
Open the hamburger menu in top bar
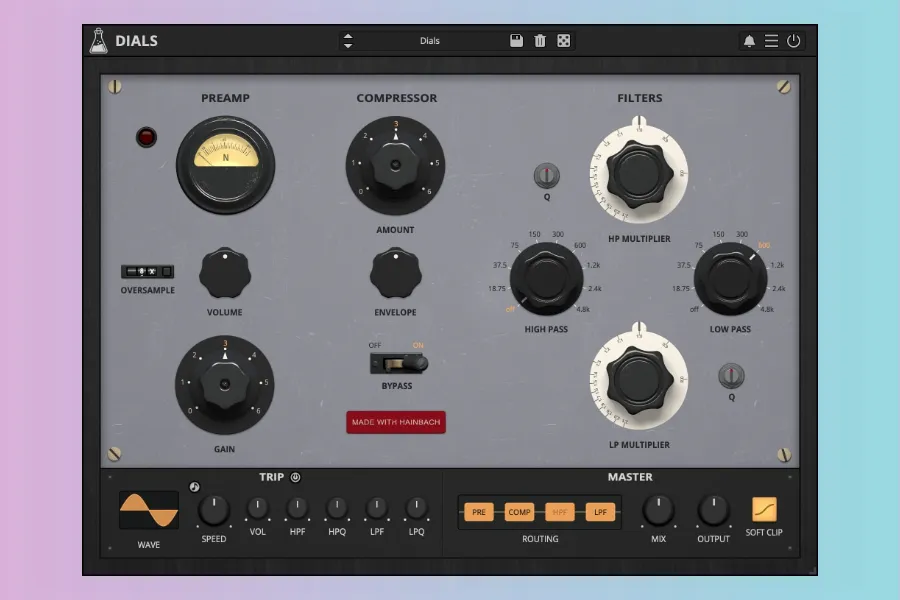click(771, 41)
